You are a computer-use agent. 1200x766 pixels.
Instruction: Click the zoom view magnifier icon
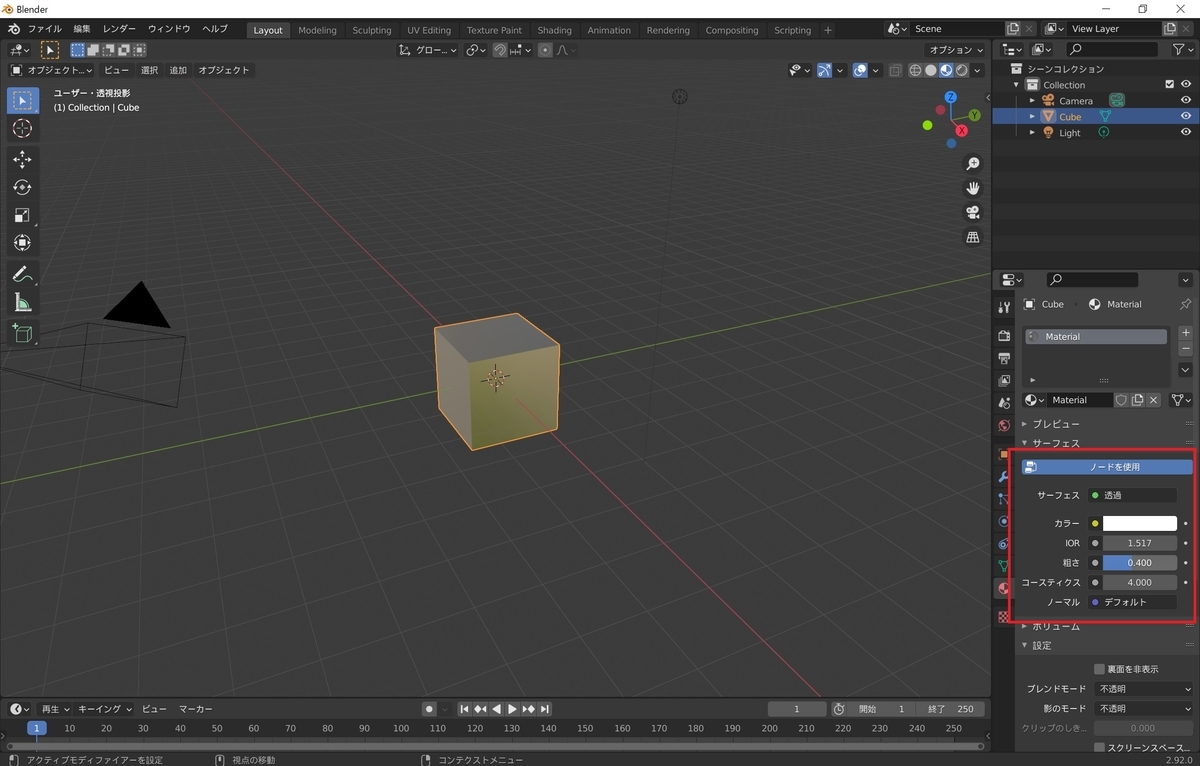point(972,164)
